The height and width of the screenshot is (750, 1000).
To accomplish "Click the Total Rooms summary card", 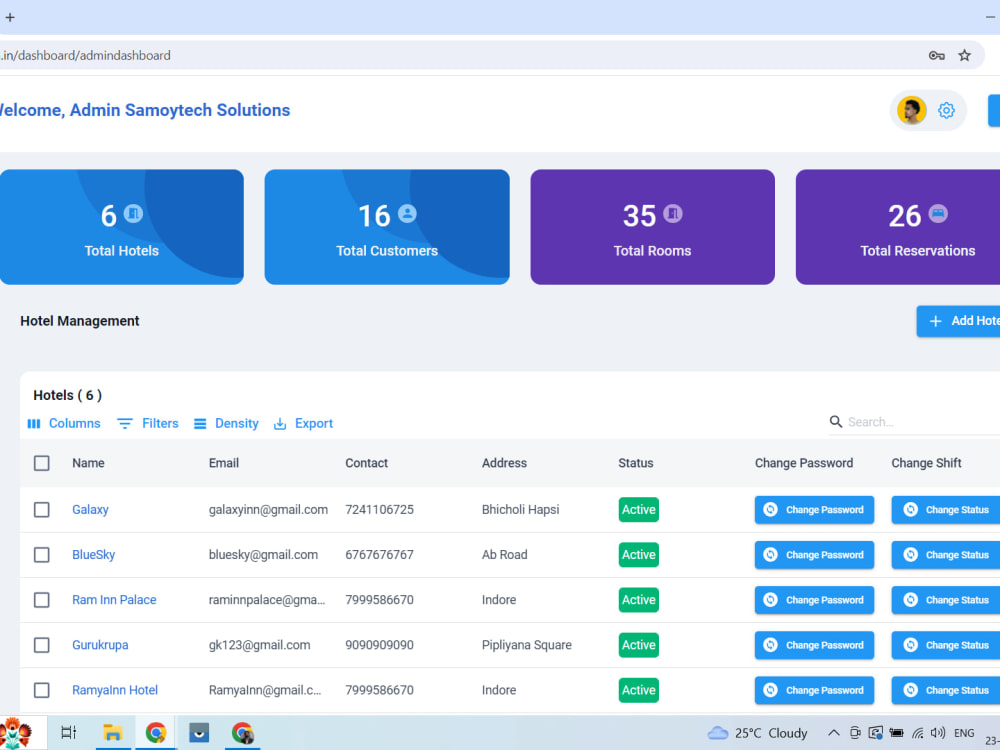I will pyautogui.click(x=652, y=227).
